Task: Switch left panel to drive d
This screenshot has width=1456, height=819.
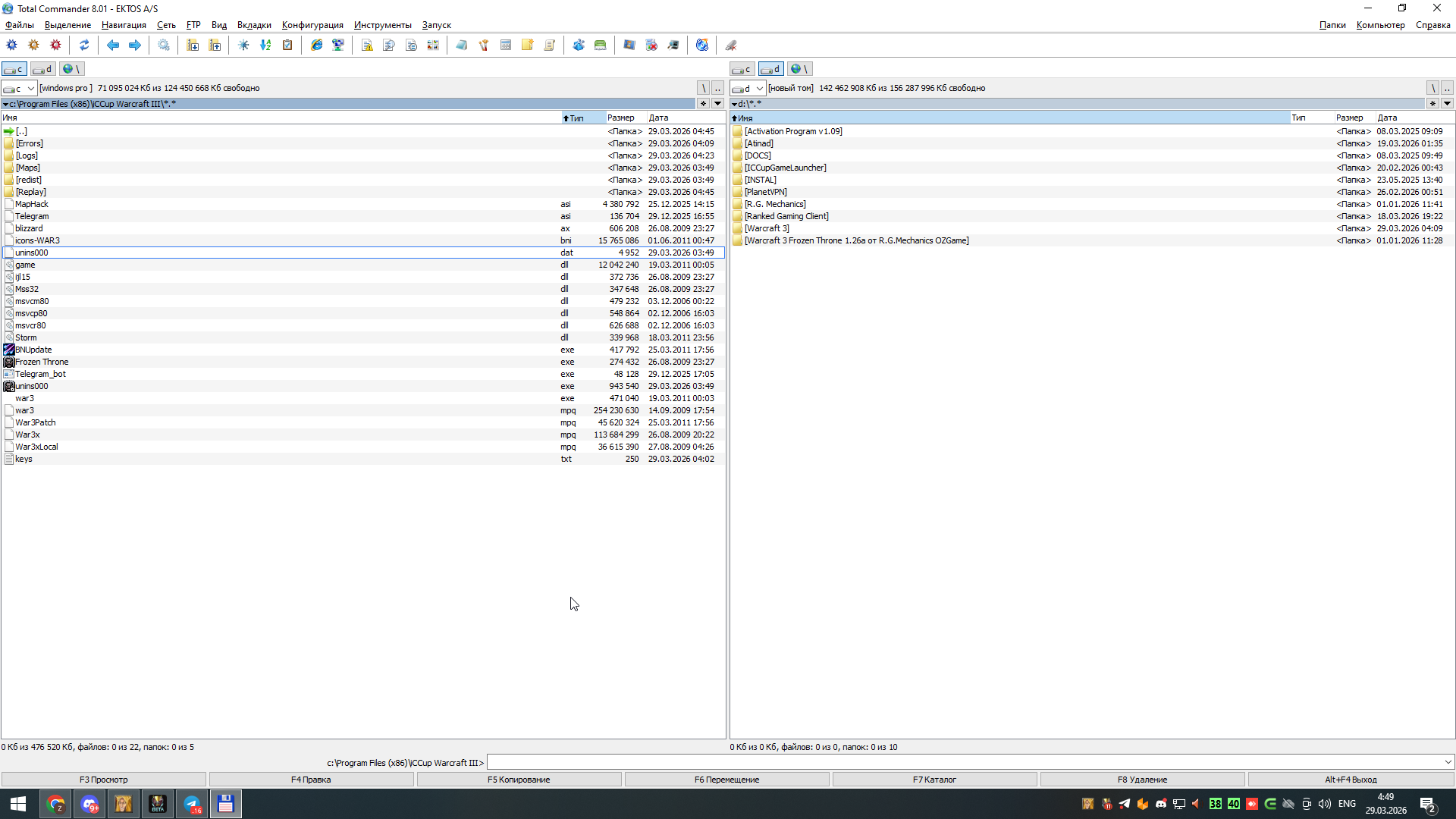Action: click(43, 69)
